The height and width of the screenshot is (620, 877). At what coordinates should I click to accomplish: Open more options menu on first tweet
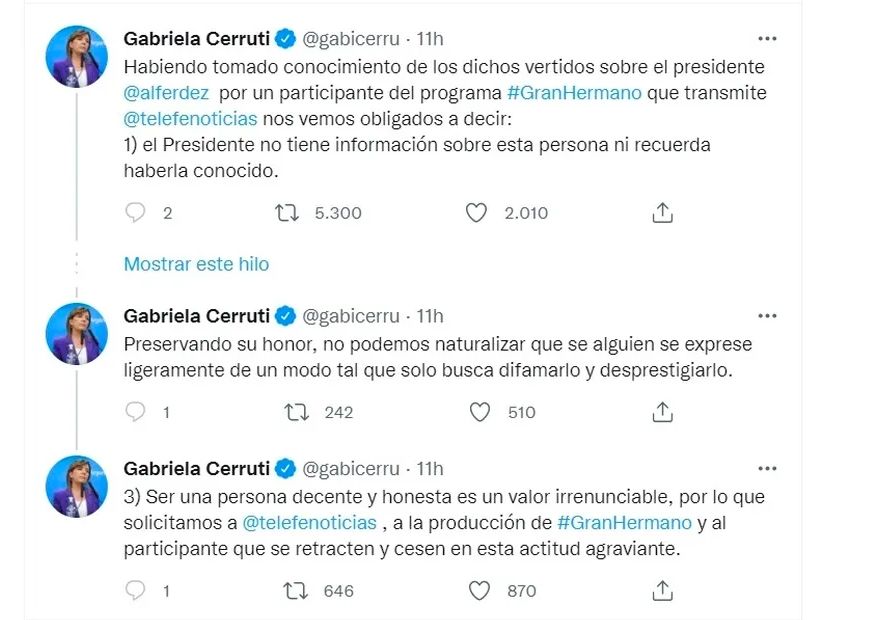click(767, 39)
